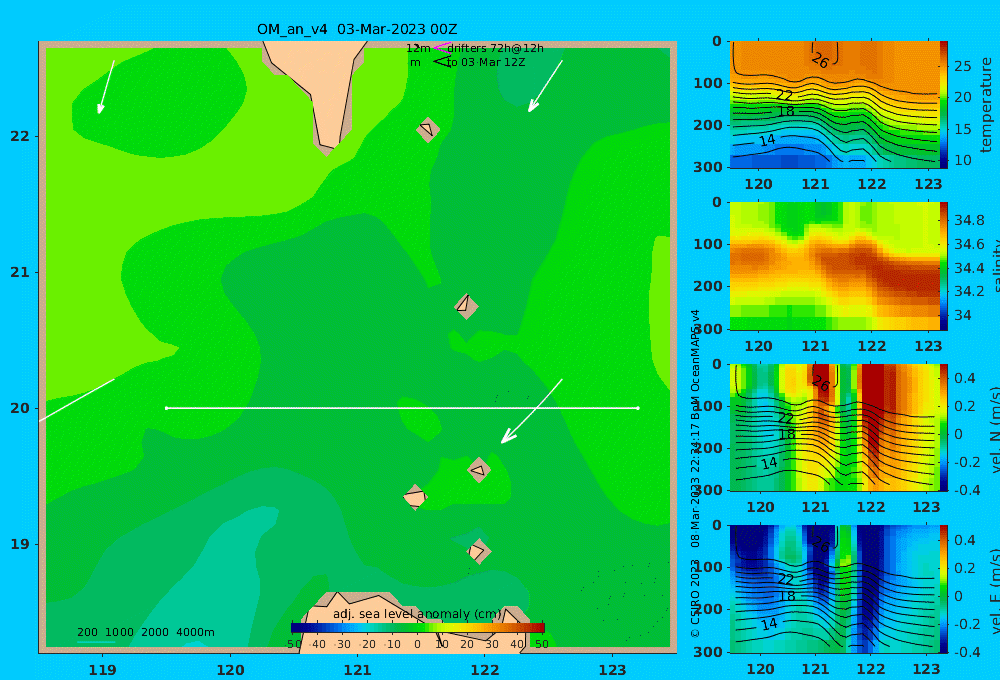Select the 'to 03 Mar 12Z' legend text
This screenshot has height=680, width=1000.
pos(486,63)
